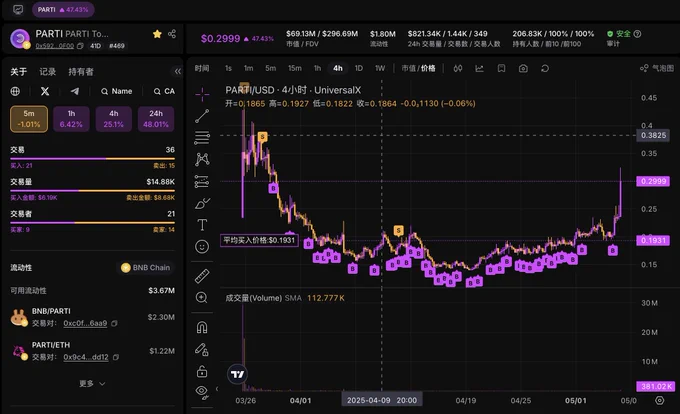Copy the 0x592 contract address
The width and height of the screenshot is (680, 414).
80,46
